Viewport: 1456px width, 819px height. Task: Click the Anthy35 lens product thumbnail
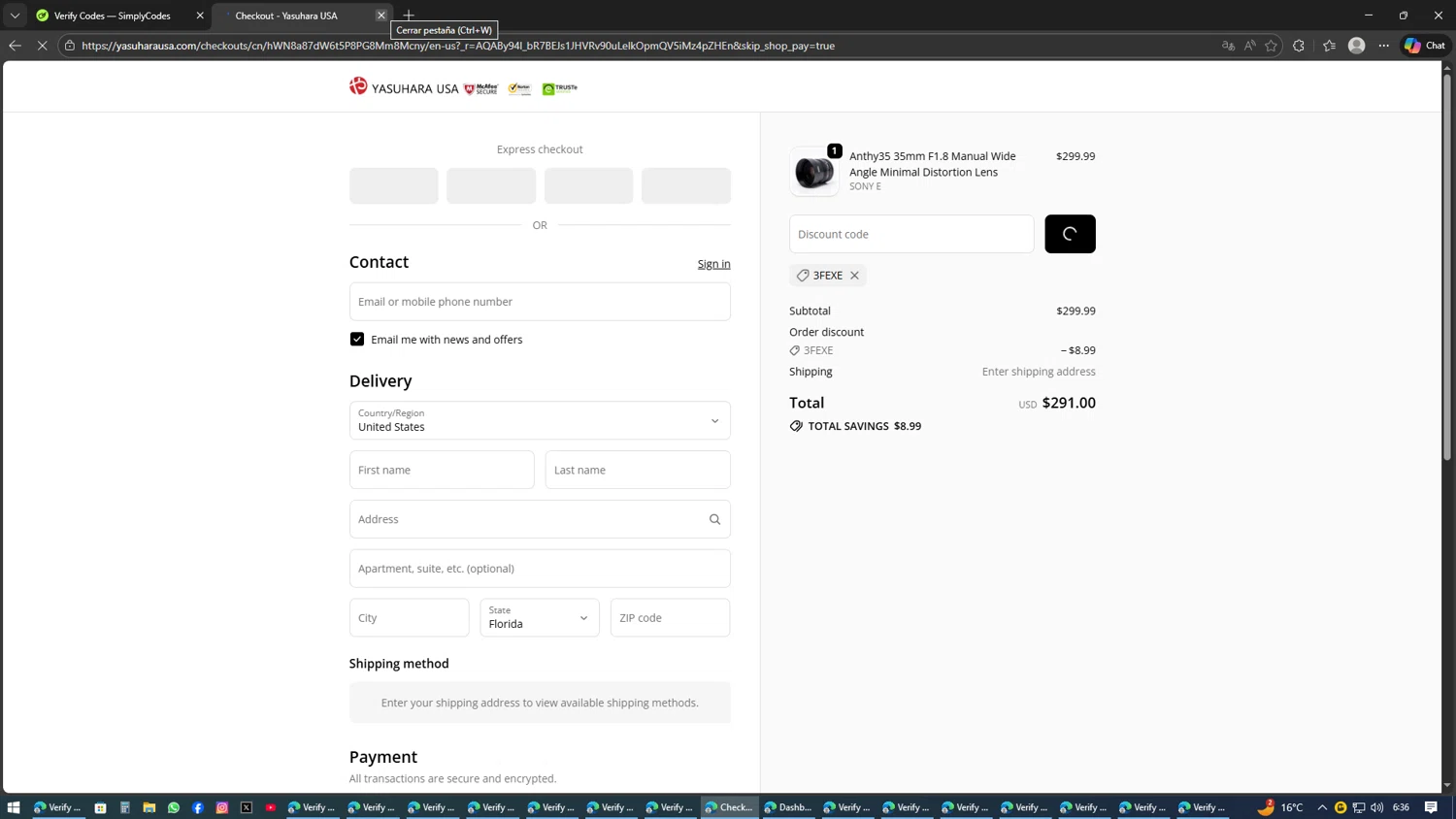coord(814,172)
